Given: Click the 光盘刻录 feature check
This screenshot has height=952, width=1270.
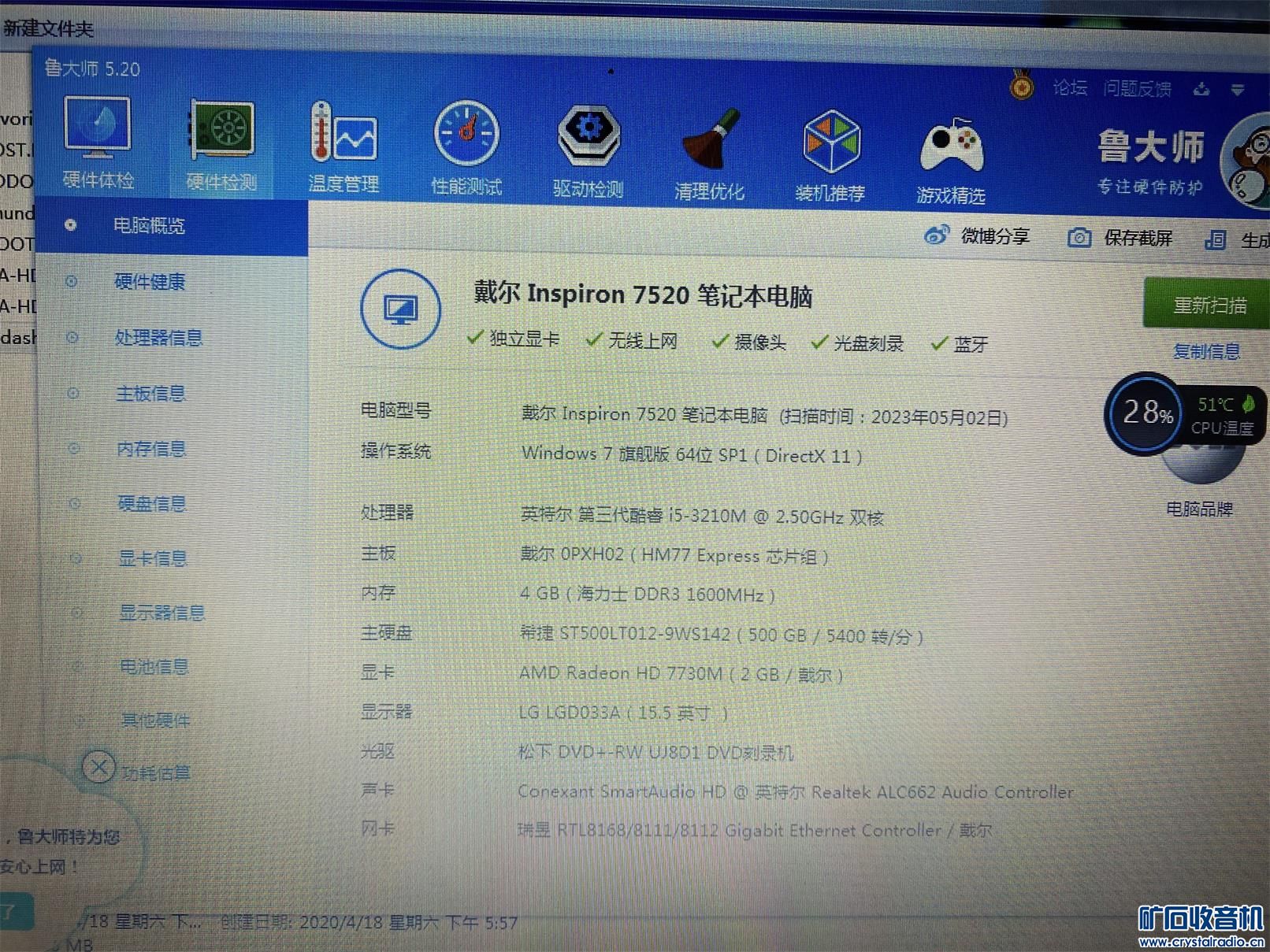Looking at the screenshot, I should [857, 343].
